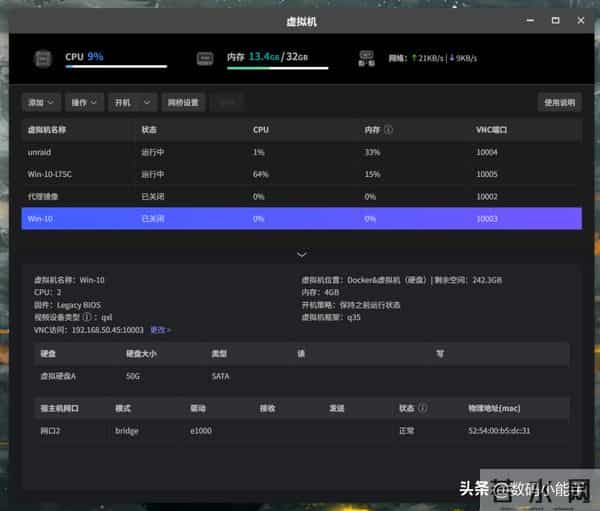Close the 虚拟机 window
The image size is (600, 511).
[x=580, y=20]
